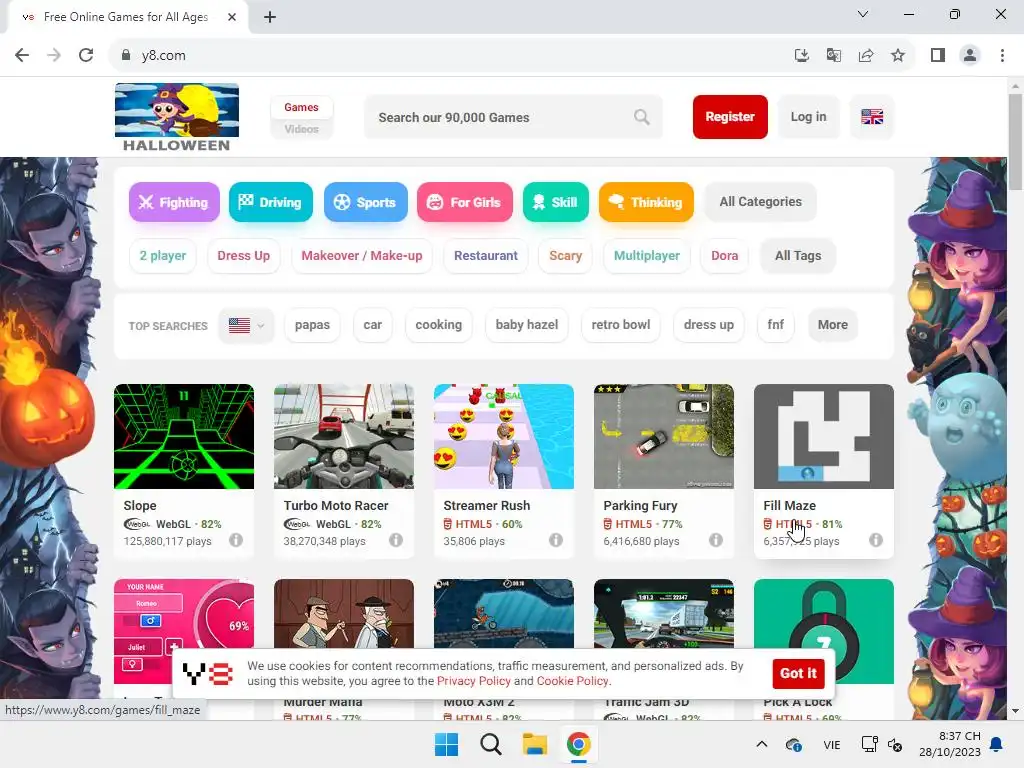Click the red Register button
The width and height of the screenshot is (1024, 768).
coord(730,117)
